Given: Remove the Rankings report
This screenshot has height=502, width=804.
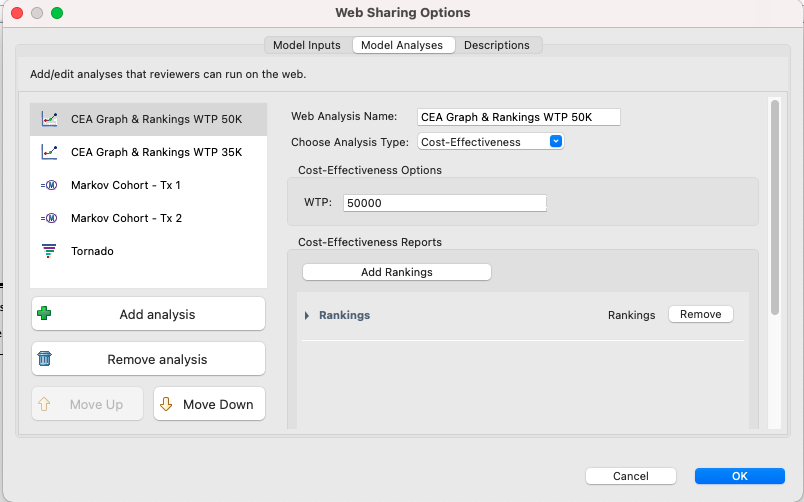Looking at the screenshot, I should pos(700,314).
